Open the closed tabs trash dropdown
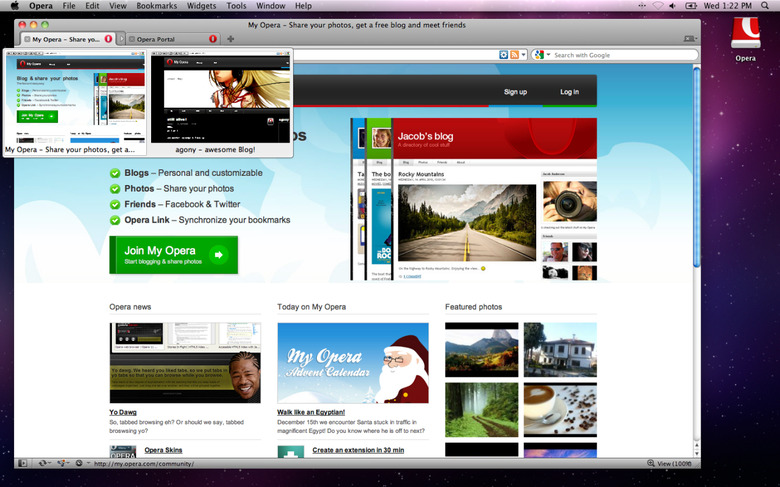The image size is (780, 487). [690, 38]
